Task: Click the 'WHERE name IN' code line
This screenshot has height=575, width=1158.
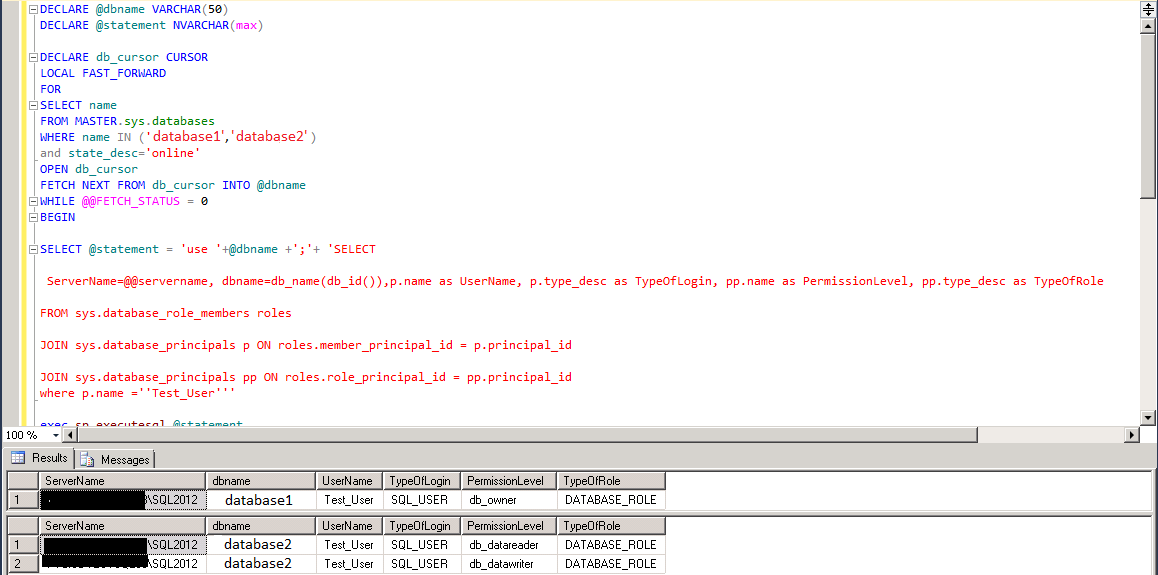Action: click(178, 137)
